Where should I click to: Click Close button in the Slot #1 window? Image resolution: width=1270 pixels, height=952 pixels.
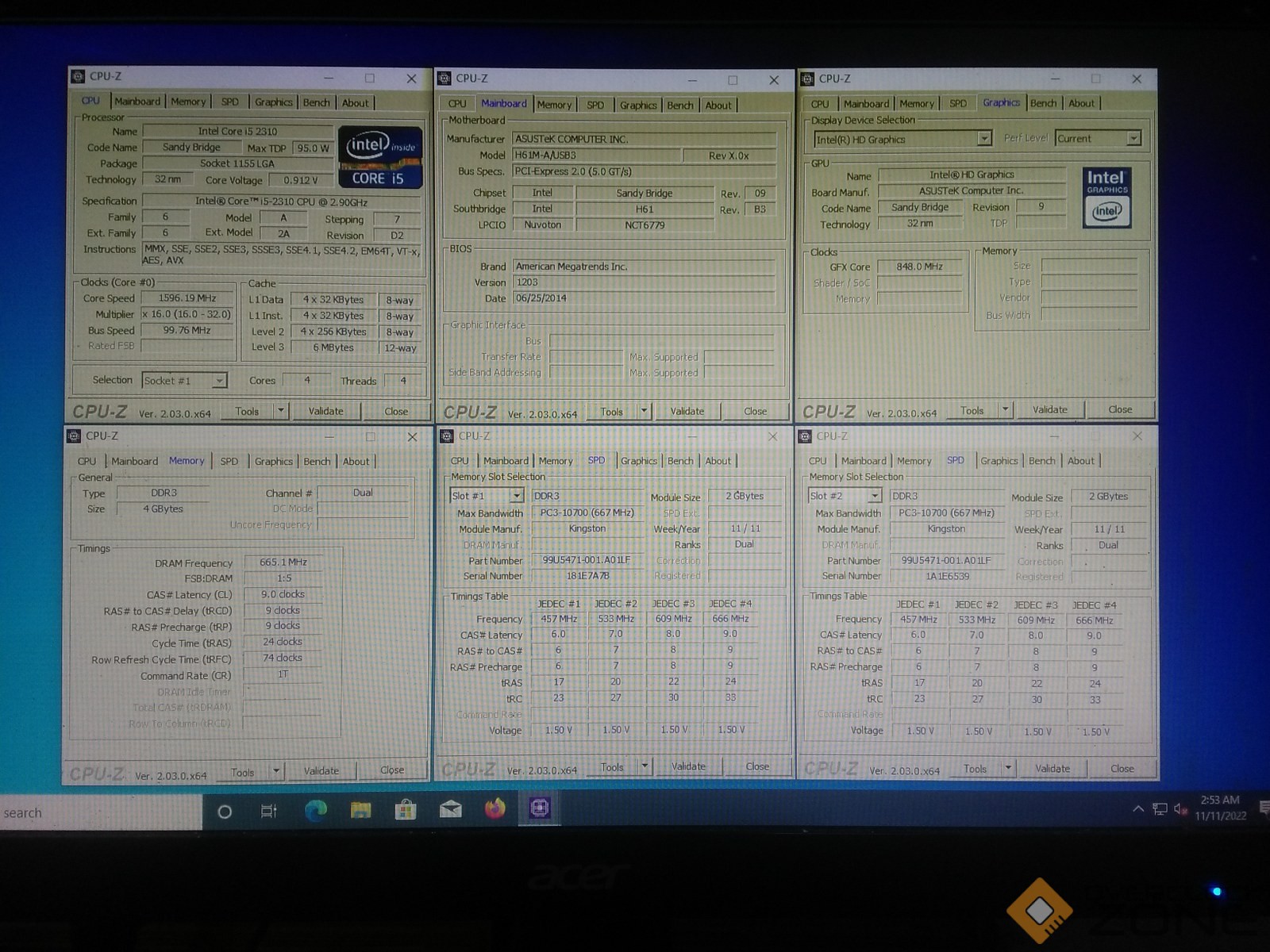point(757,766)
